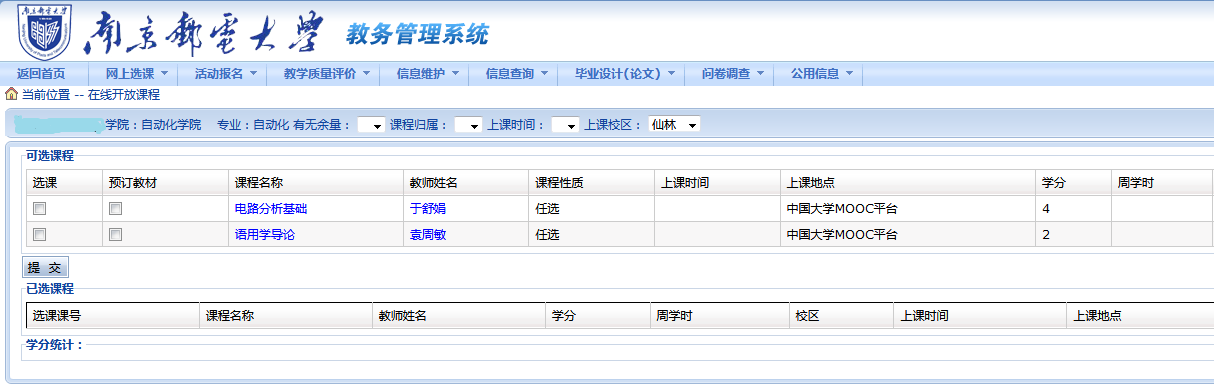This screenshot has width=1214, height=384.
Task: Click the 校区 column header
Action: point(808,315)
